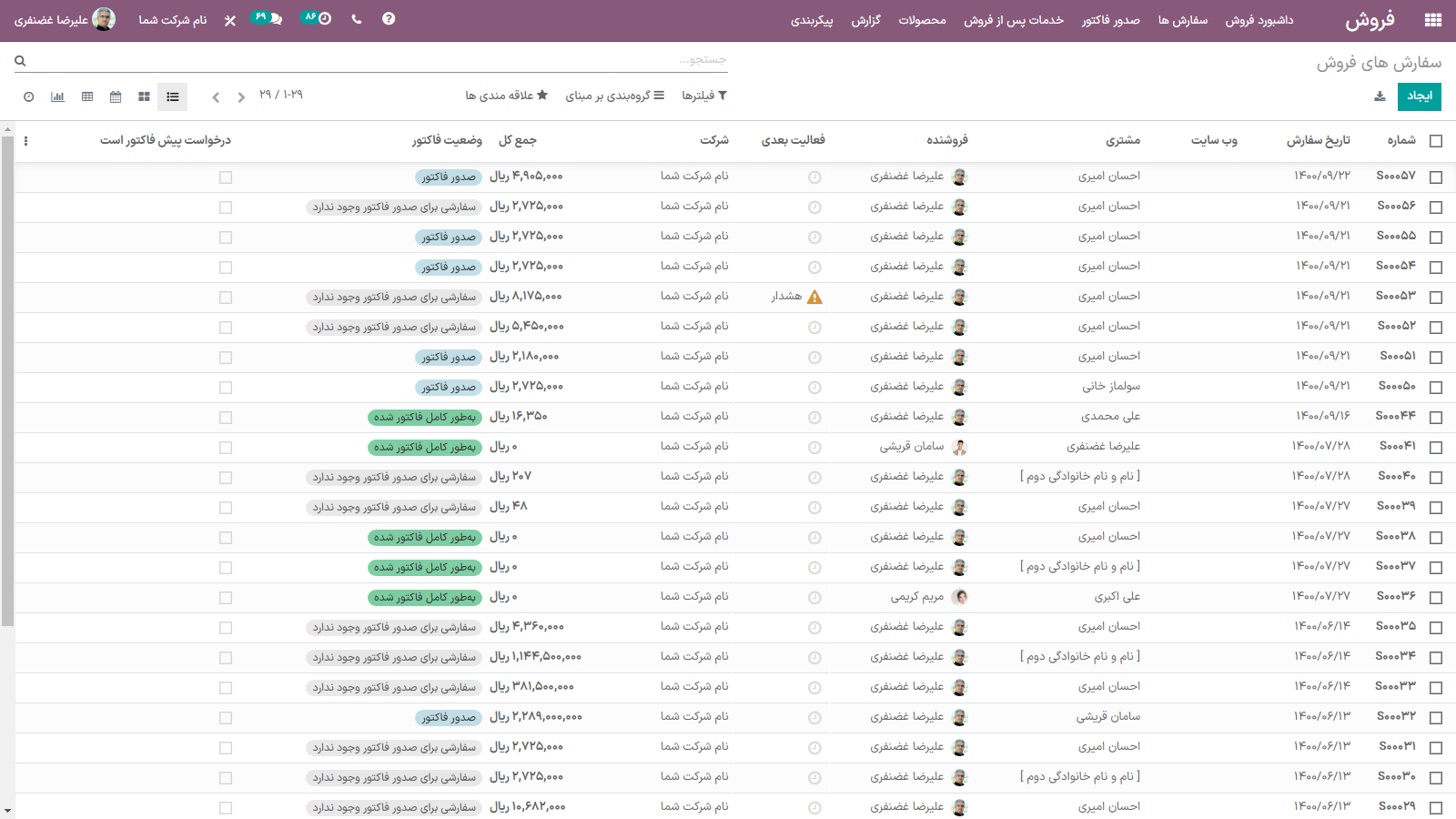Switch to calendar view

(x=116, y=96)
